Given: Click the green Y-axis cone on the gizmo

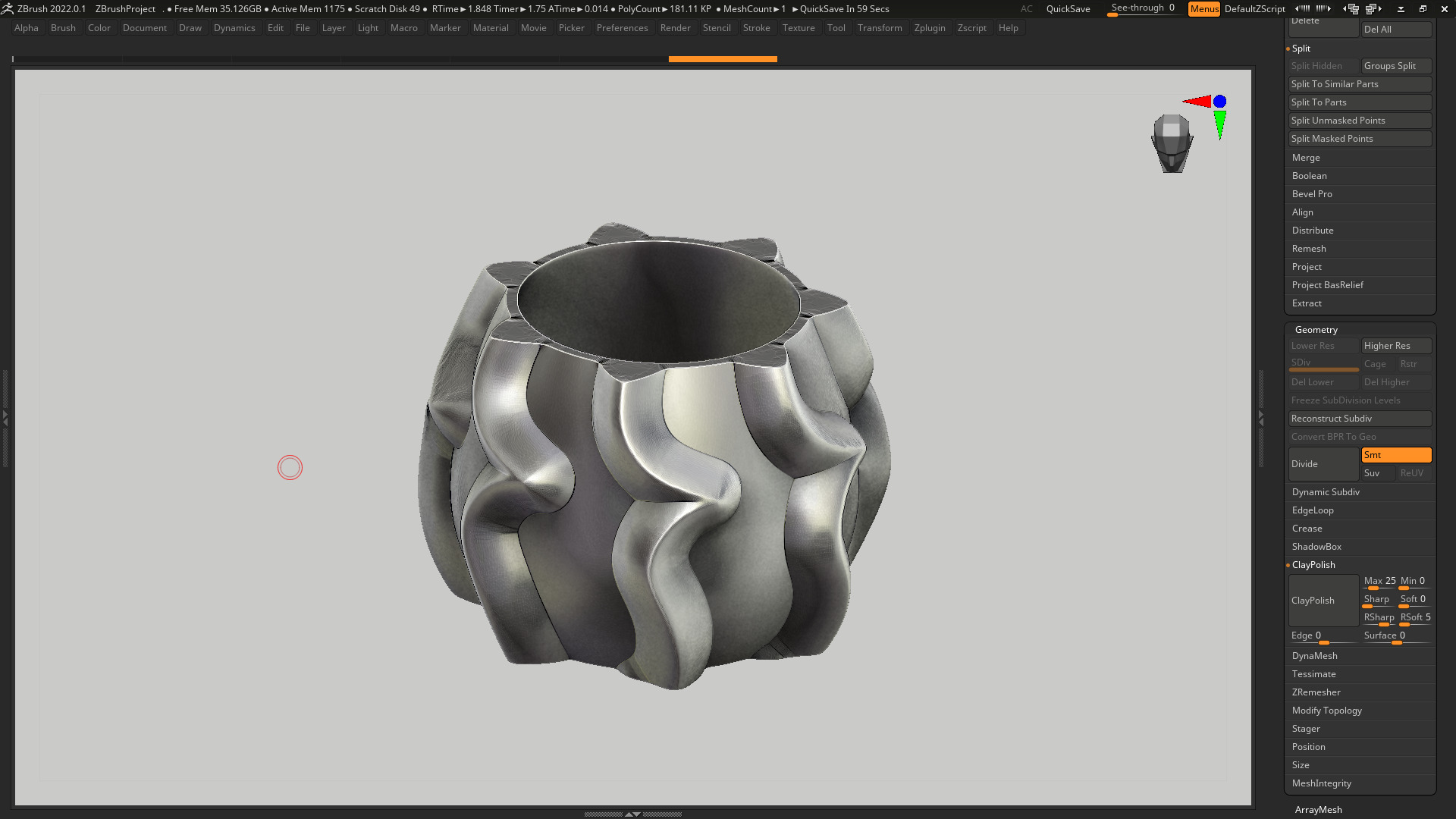Looking at the screenshot, I should click(x=1219, y=125).
